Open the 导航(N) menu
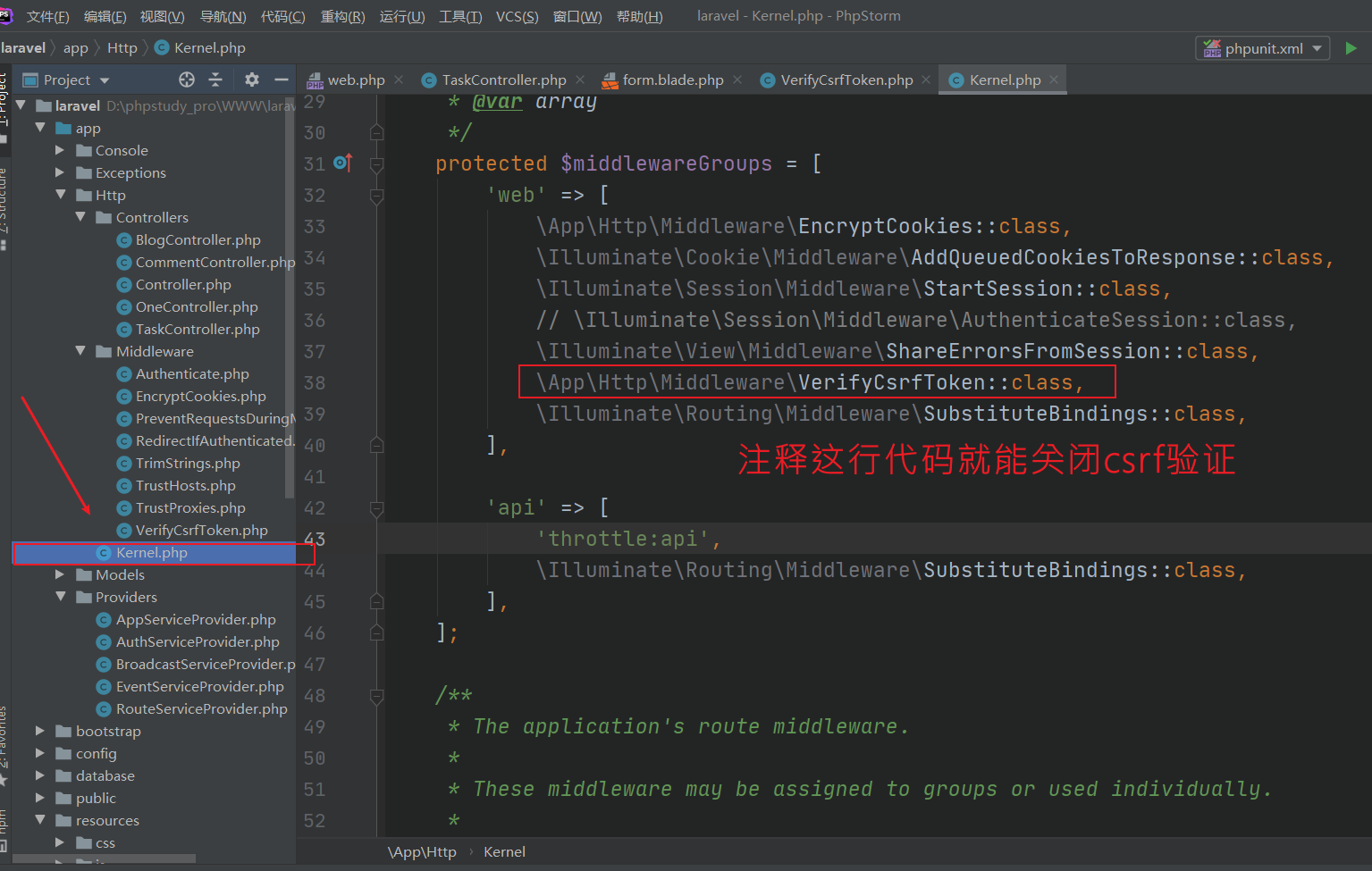This screenshot has width=1372, height=871. [223, 17]
